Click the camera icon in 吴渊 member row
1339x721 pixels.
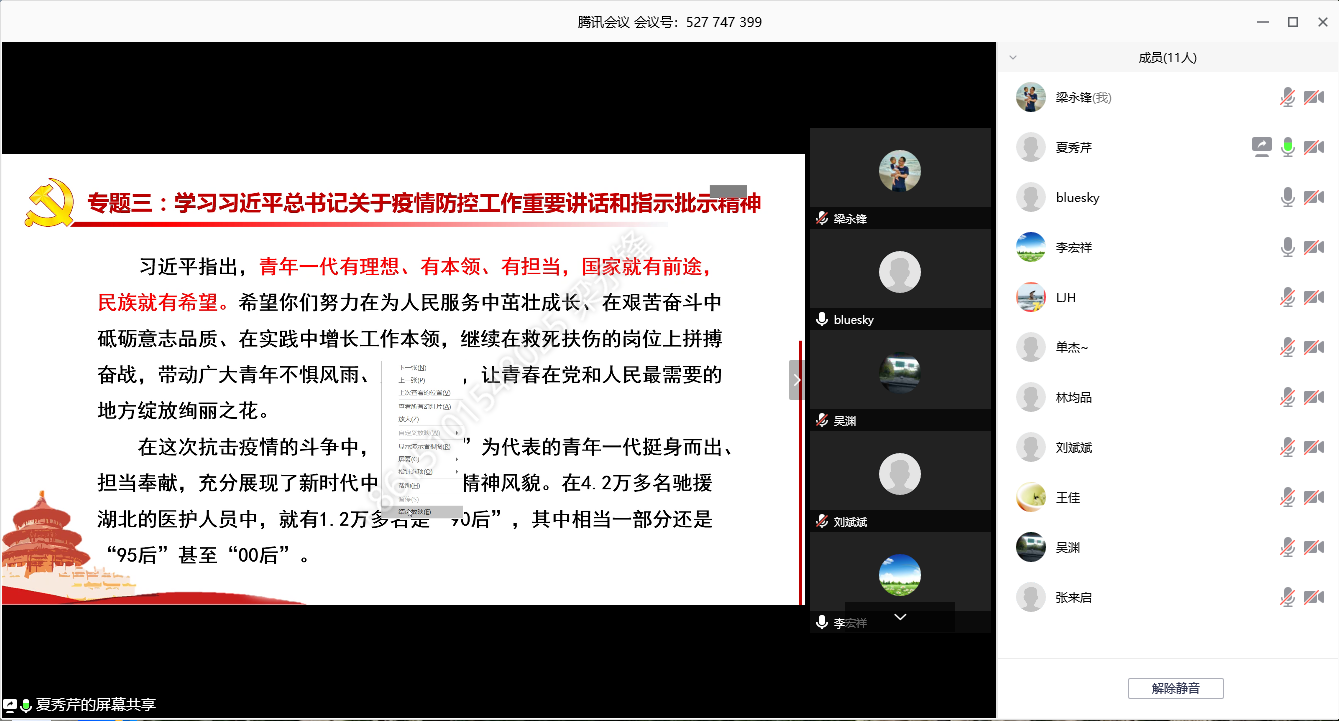[x=1314, y=547]
